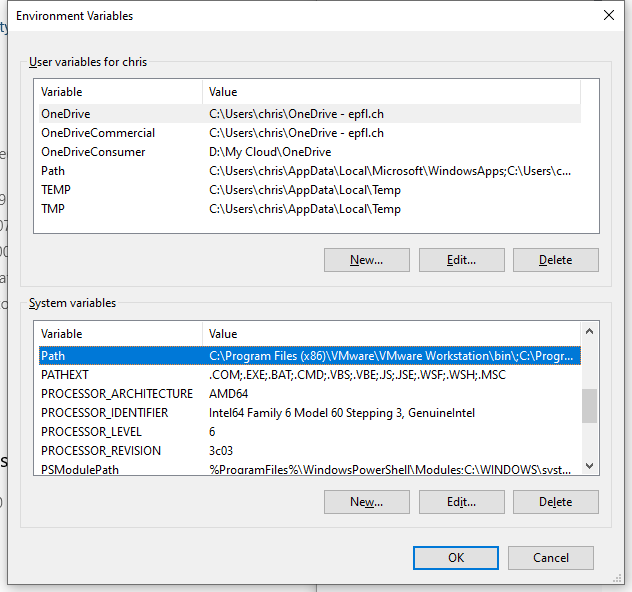Click scroll up arrow in System variables list
Image resolution: width=632 pixels, height=592 pixels.
pos(589,333)
